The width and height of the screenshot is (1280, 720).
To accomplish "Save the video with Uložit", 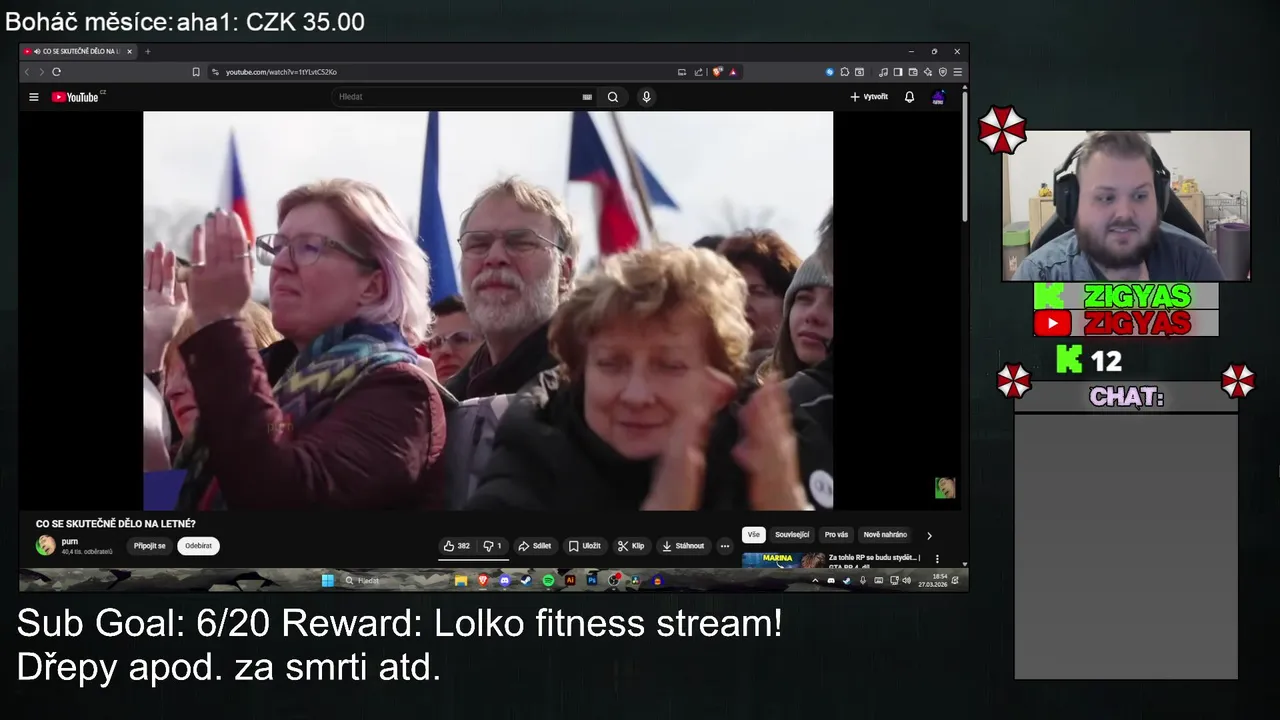I will point(585,546).
